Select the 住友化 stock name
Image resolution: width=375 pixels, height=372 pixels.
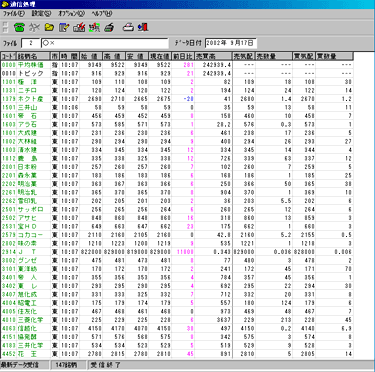pos(27,311)
